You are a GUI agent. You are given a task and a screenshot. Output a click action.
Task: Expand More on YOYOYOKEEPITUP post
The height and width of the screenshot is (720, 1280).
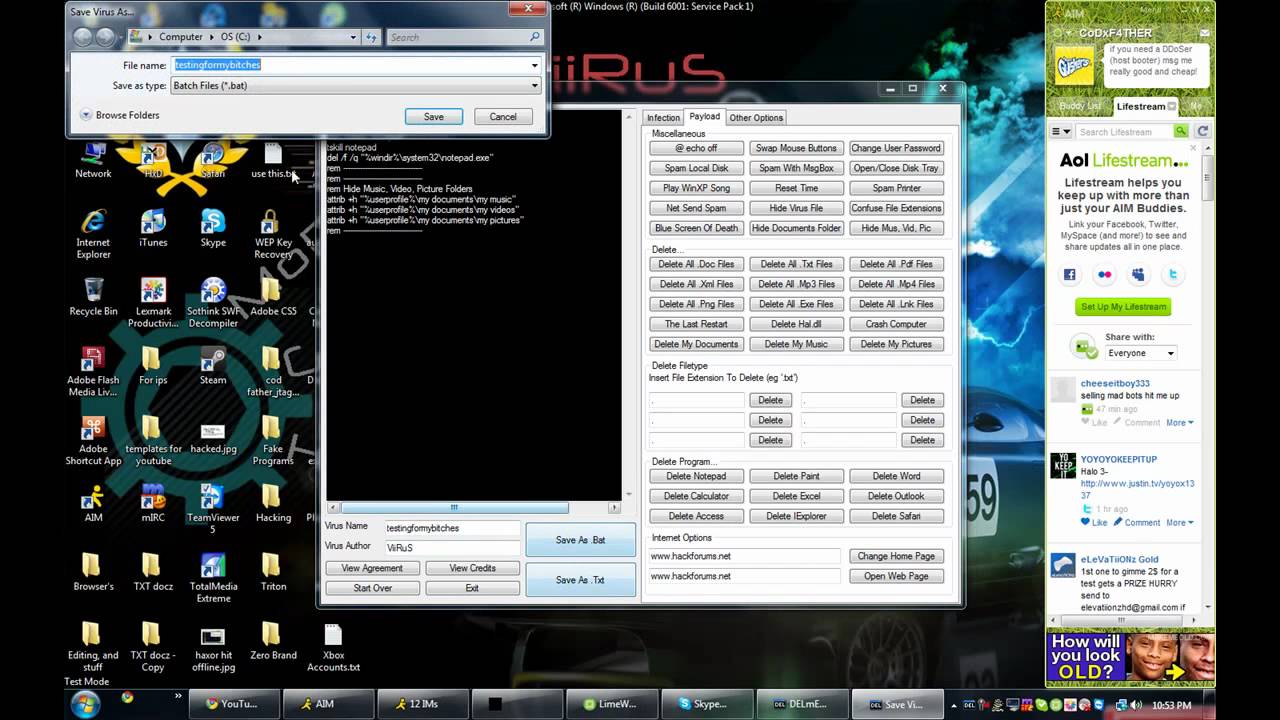[1179, 523]
